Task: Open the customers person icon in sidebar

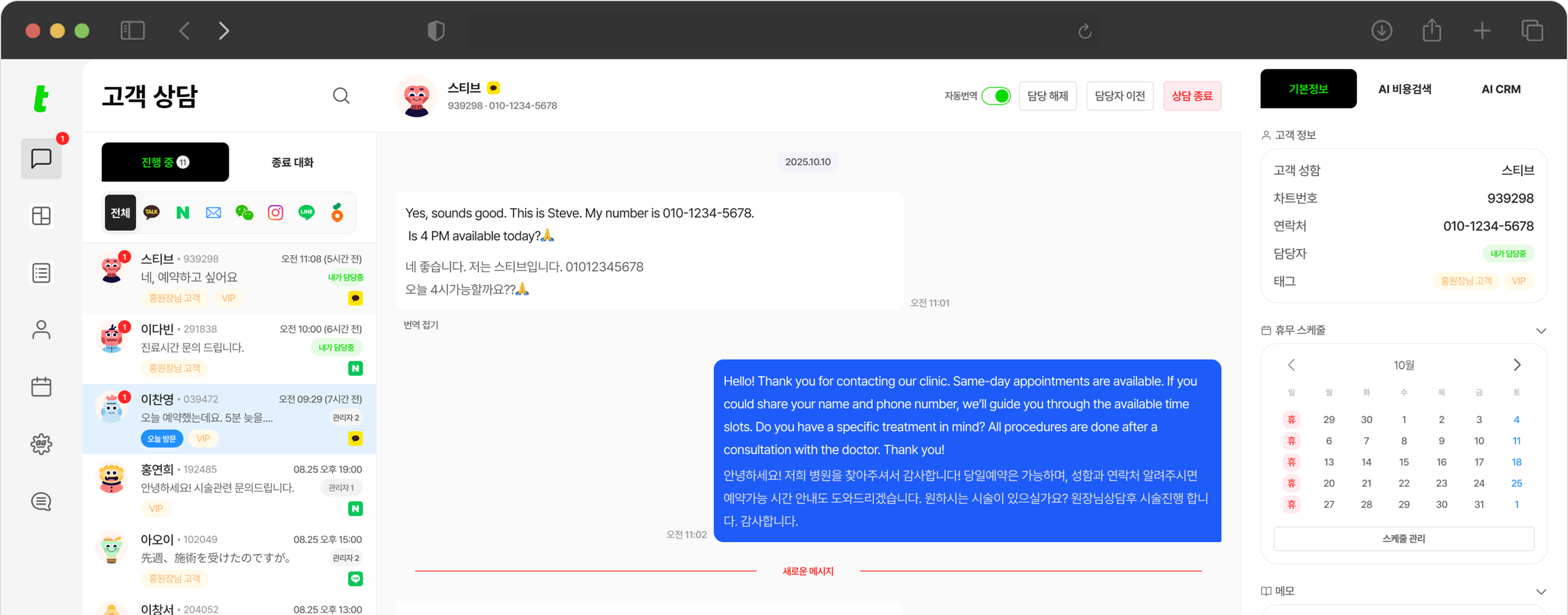Action: click(41, 330)
